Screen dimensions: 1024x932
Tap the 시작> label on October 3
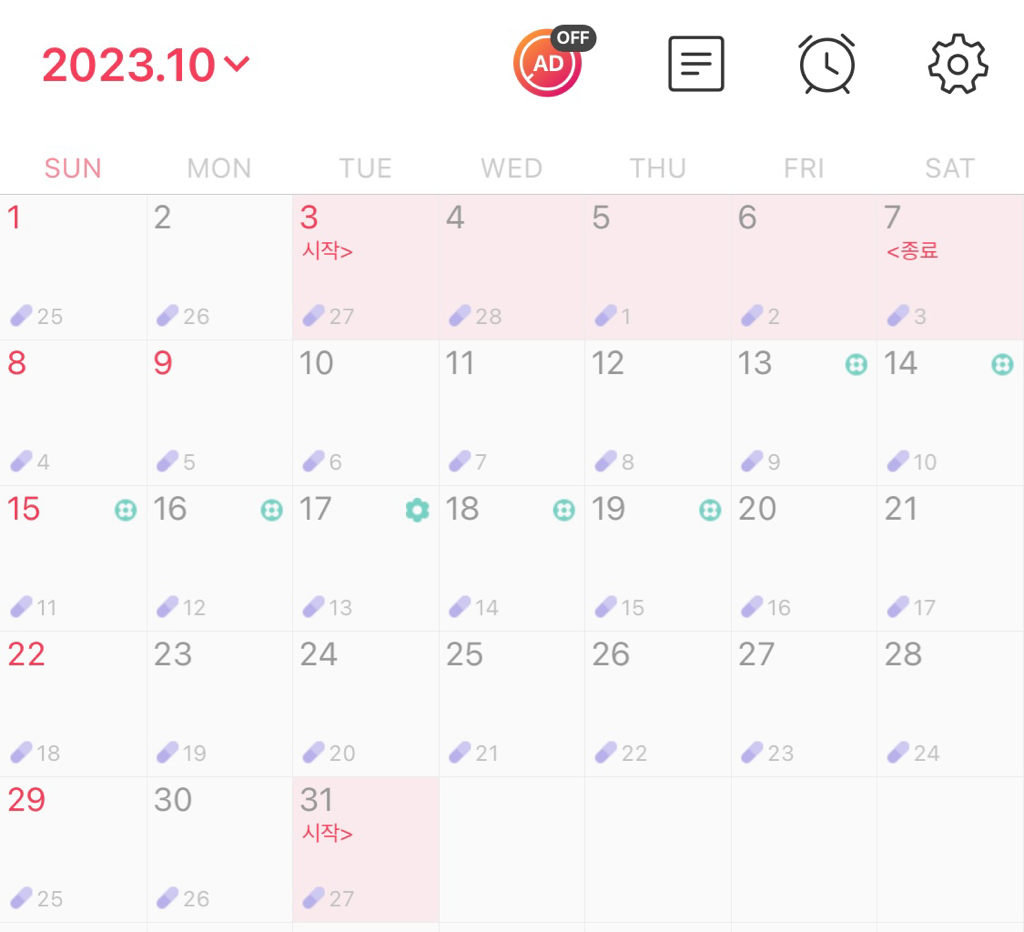click(x=327, y=251)
